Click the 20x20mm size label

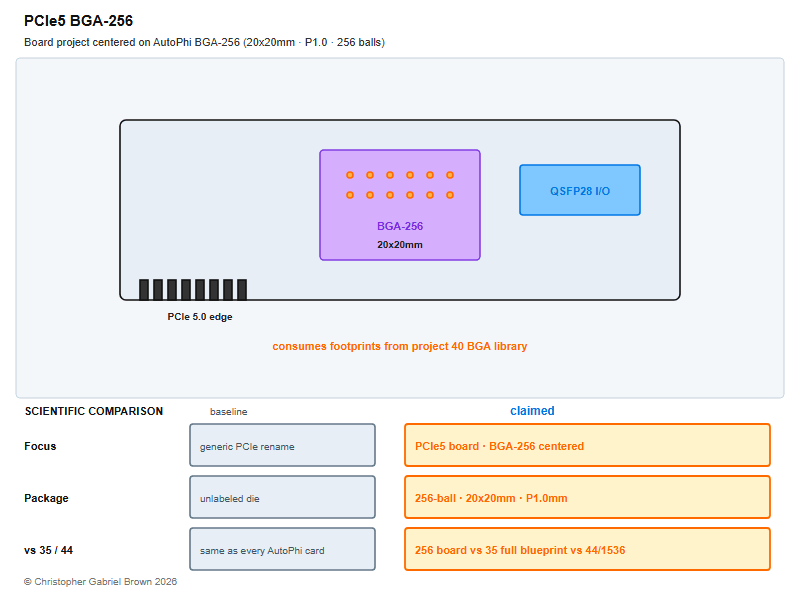click(x=400, y=245)
